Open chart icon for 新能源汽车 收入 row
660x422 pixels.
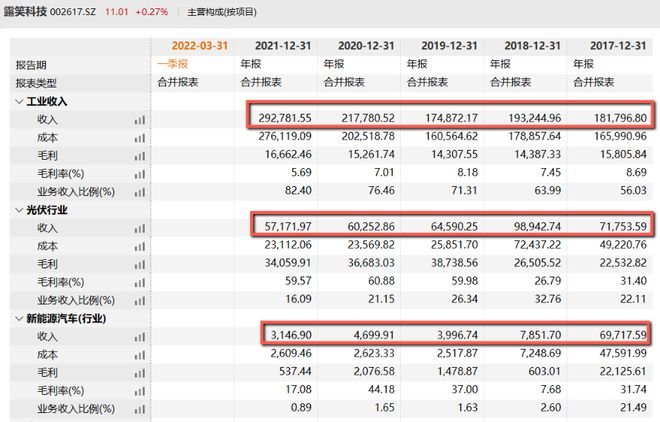140,337
